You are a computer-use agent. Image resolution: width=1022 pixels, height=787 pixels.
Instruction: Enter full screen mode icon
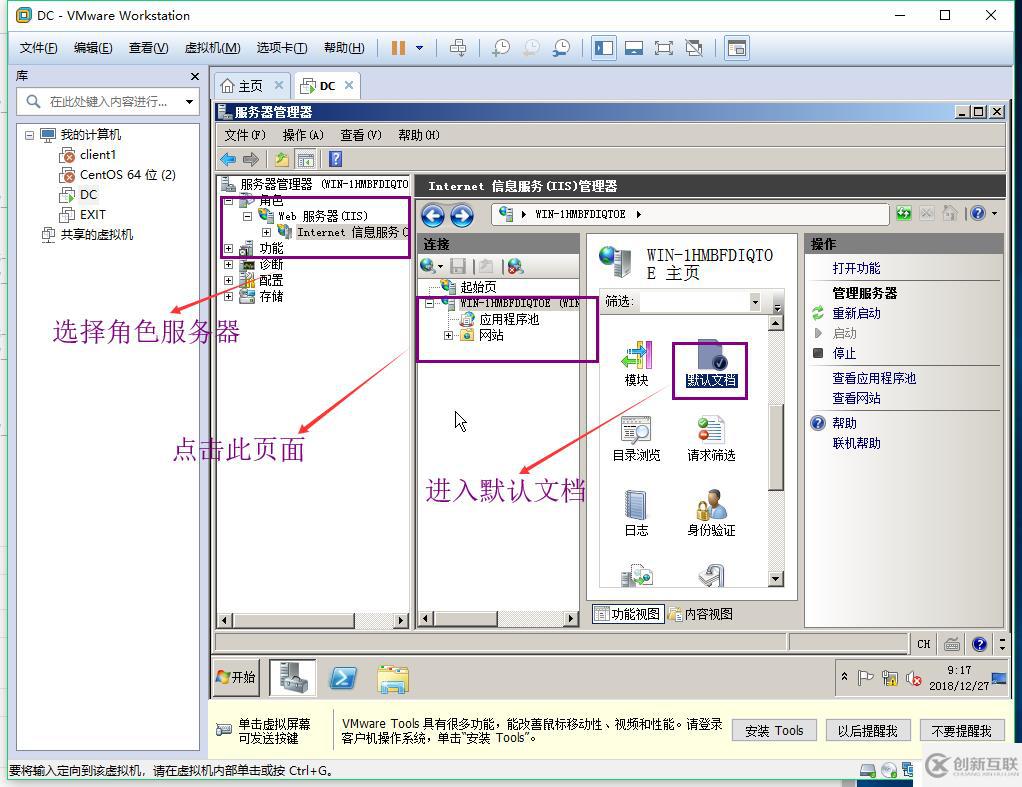point(664,48)
